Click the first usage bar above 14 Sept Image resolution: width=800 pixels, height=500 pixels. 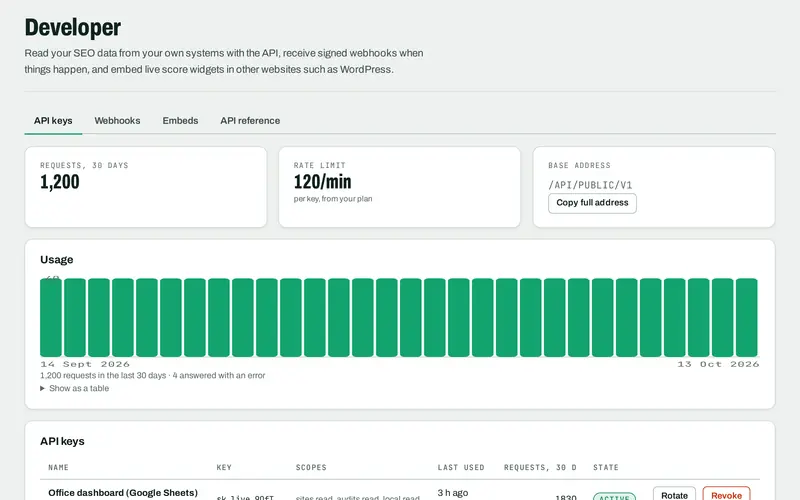[51, 317]
